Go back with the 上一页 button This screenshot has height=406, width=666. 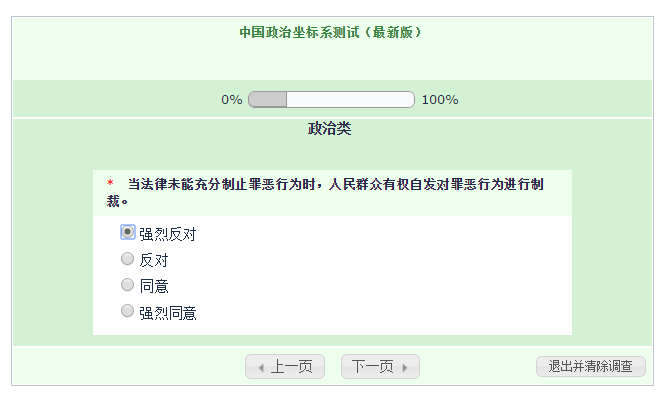[285, 367]
